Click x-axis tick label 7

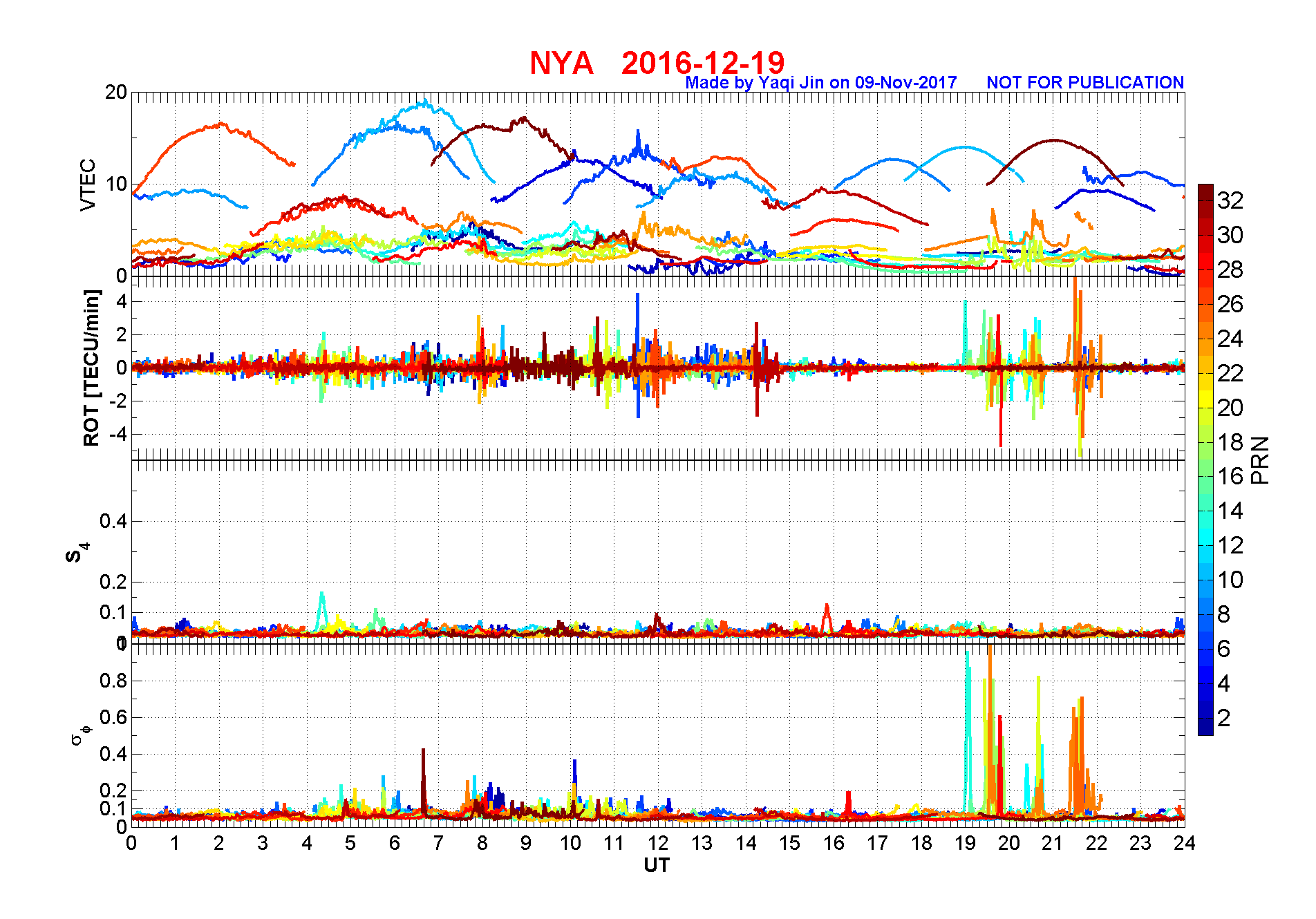tap(438, 843)
